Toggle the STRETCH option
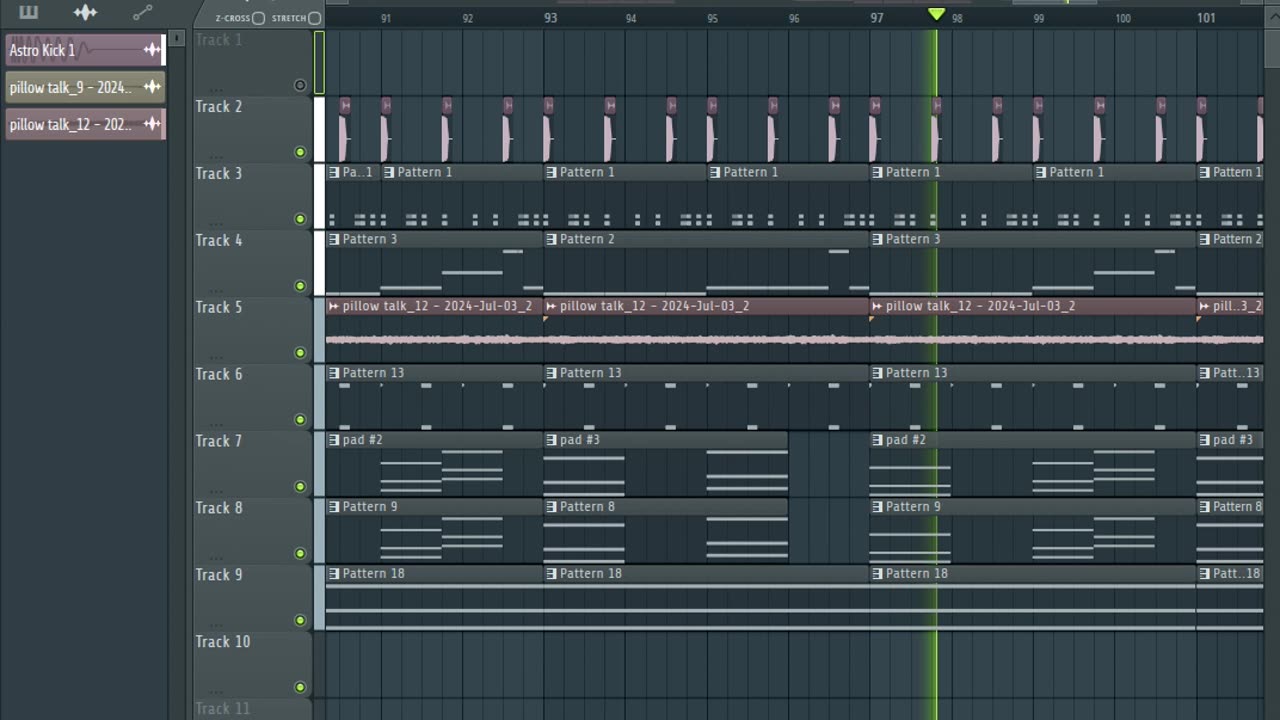Image resolution: width=1280 pixels, height=720 pixels. pos(314,18)
